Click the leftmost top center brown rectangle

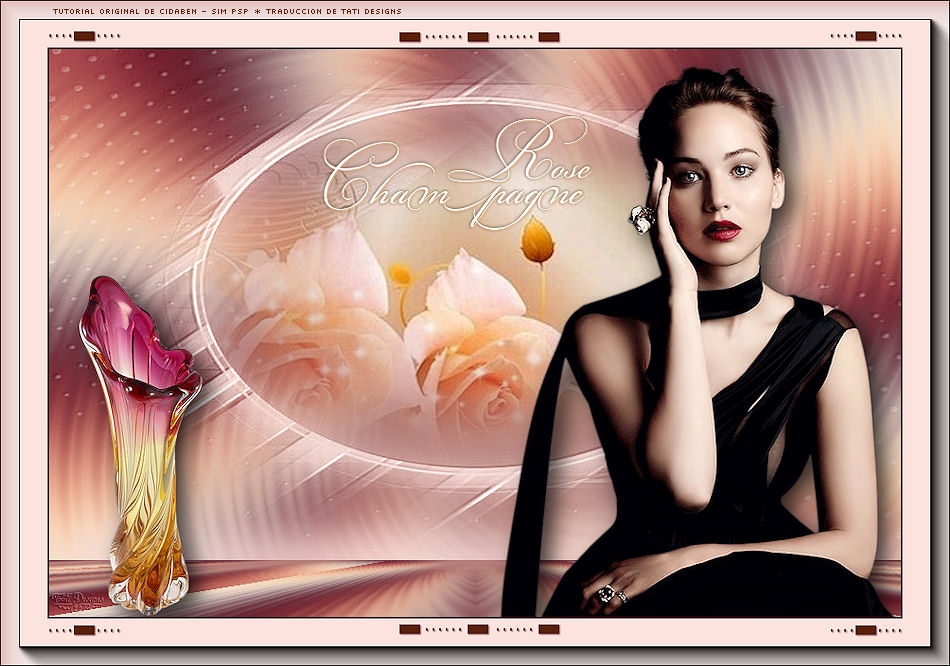tap(409, 37)
